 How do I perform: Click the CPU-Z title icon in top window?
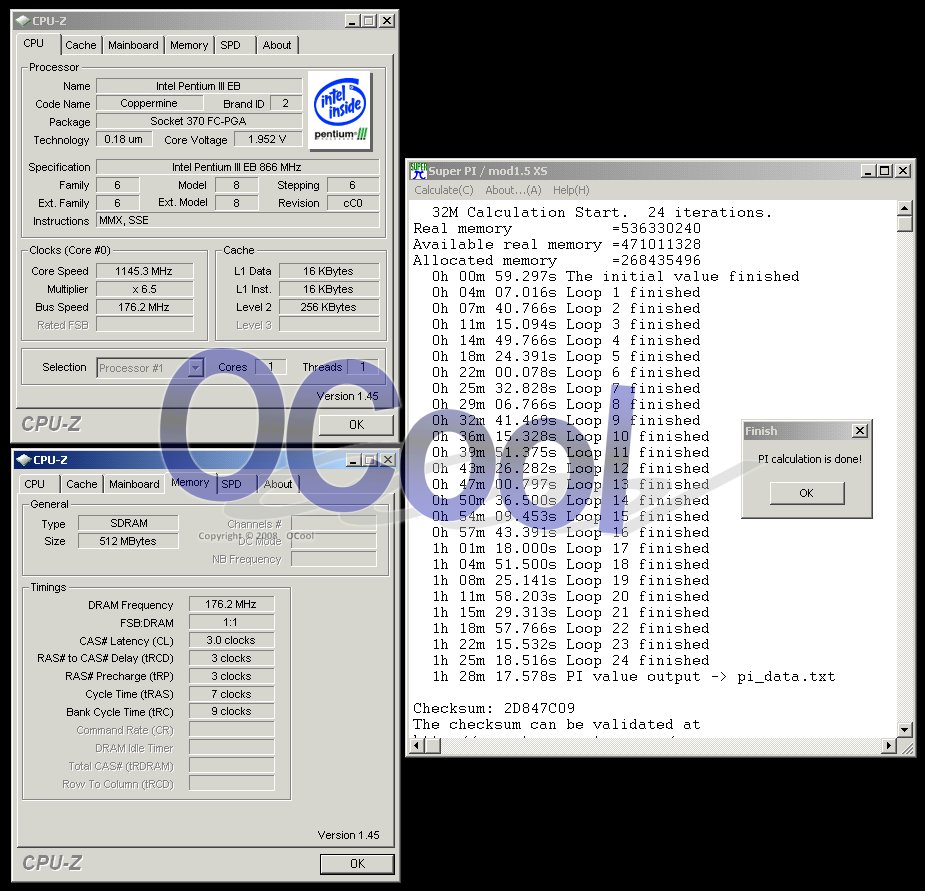22,21
